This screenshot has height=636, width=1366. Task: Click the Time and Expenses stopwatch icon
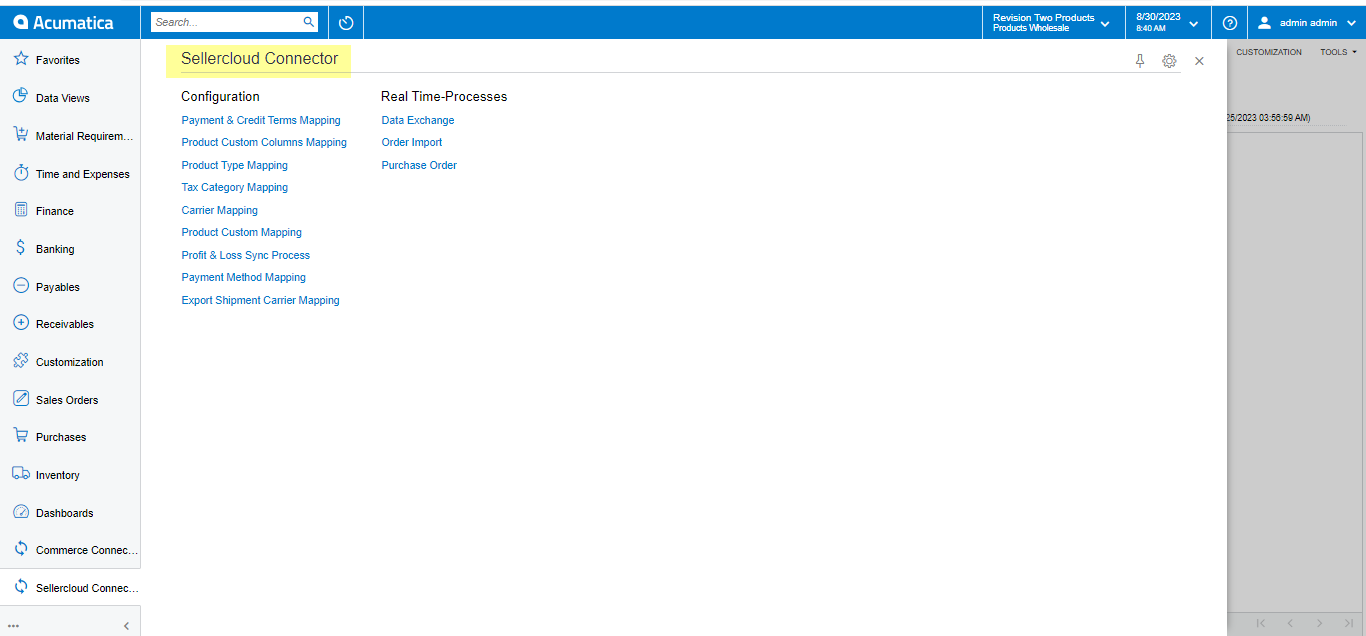tap(20, 173)
